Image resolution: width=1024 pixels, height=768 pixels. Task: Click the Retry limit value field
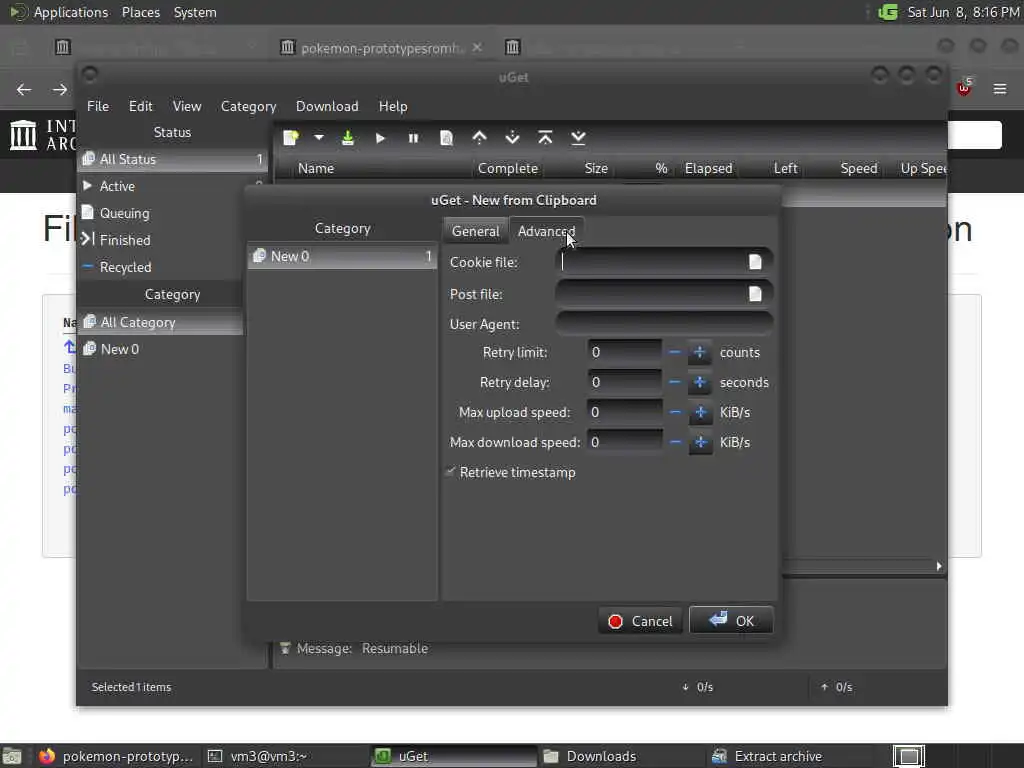pos(625,352)
